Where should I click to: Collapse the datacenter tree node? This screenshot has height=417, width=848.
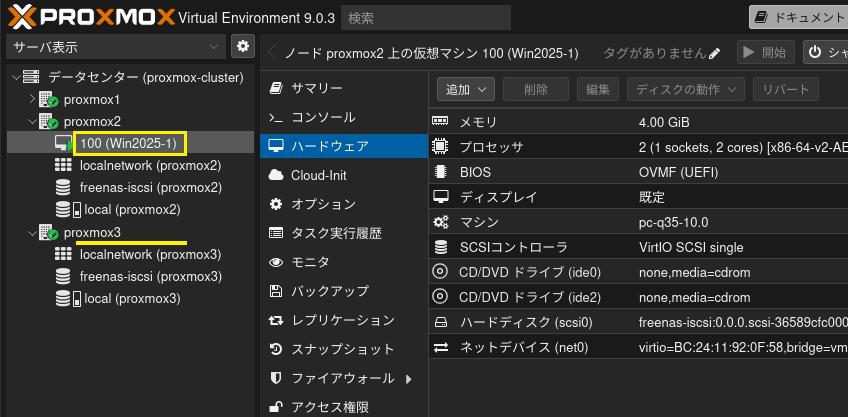click(x=17, y=77)
